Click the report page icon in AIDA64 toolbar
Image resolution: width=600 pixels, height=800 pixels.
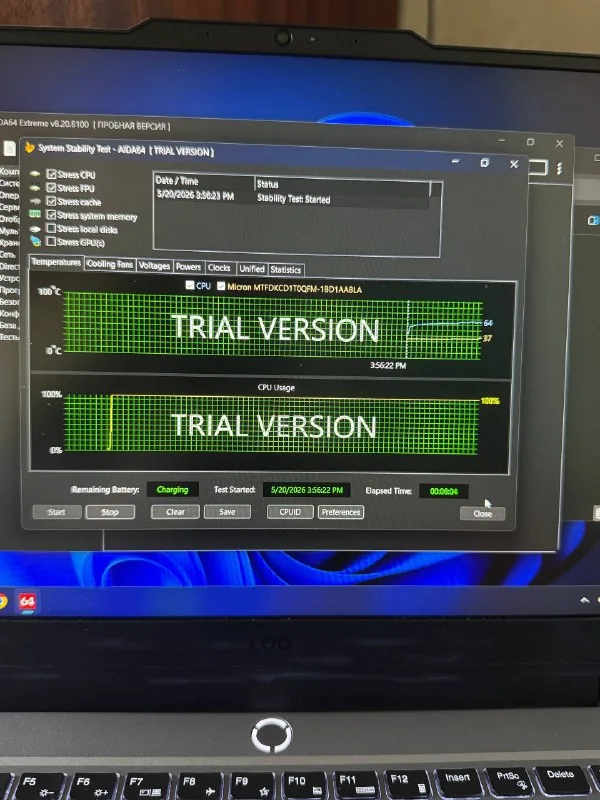coord(9,148)
